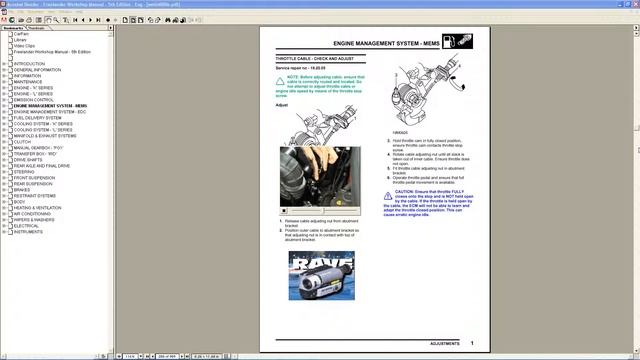Set Fit in Window page view

(133, 20)
